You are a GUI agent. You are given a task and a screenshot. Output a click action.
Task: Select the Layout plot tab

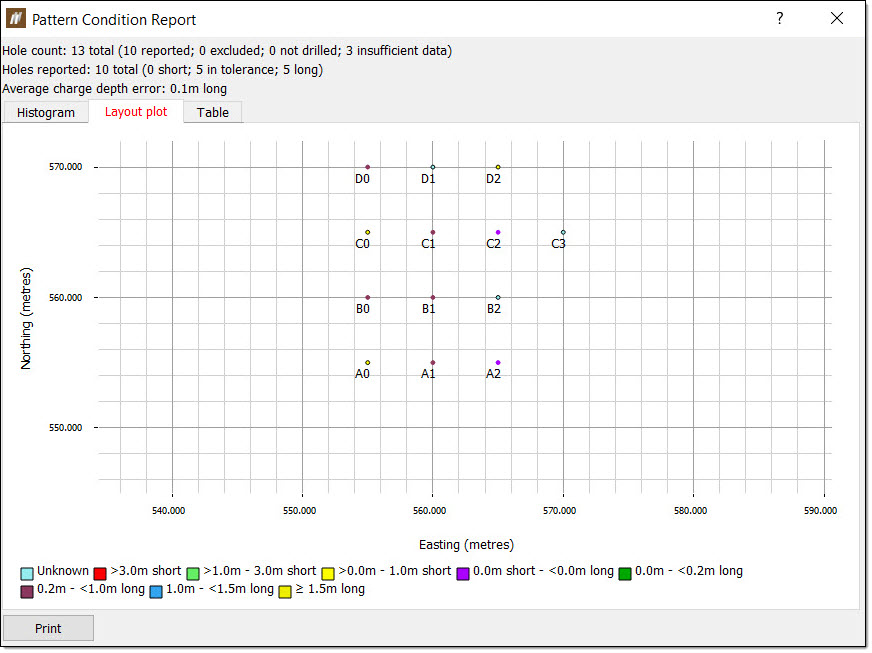[x=136, y=112]
